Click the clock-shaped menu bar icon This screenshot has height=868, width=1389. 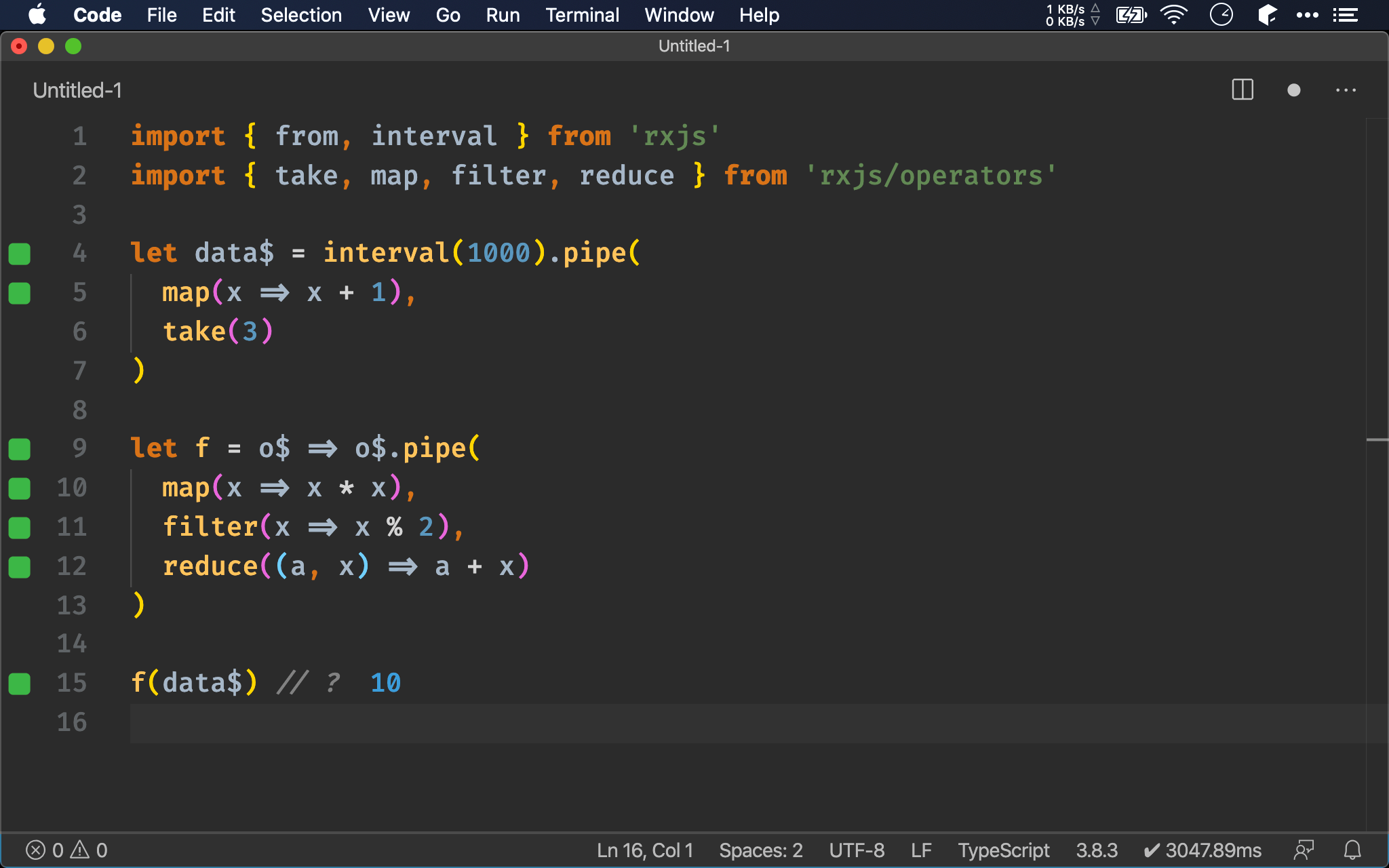[x=1221, y=15]
